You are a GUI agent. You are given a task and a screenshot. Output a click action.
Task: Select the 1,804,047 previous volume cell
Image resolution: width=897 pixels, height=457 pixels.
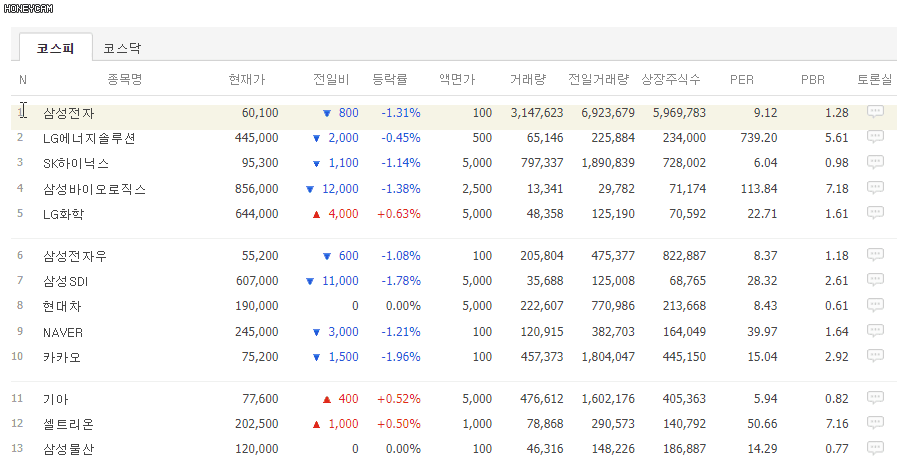608,357
